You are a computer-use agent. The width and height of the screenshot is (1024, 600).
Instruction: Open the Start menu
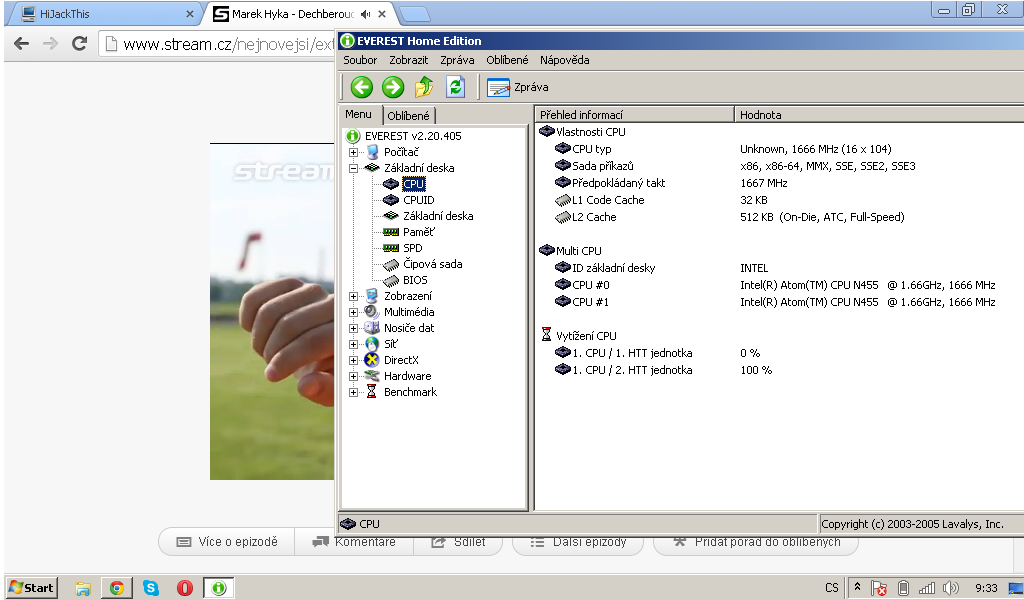tap(31, 588)
